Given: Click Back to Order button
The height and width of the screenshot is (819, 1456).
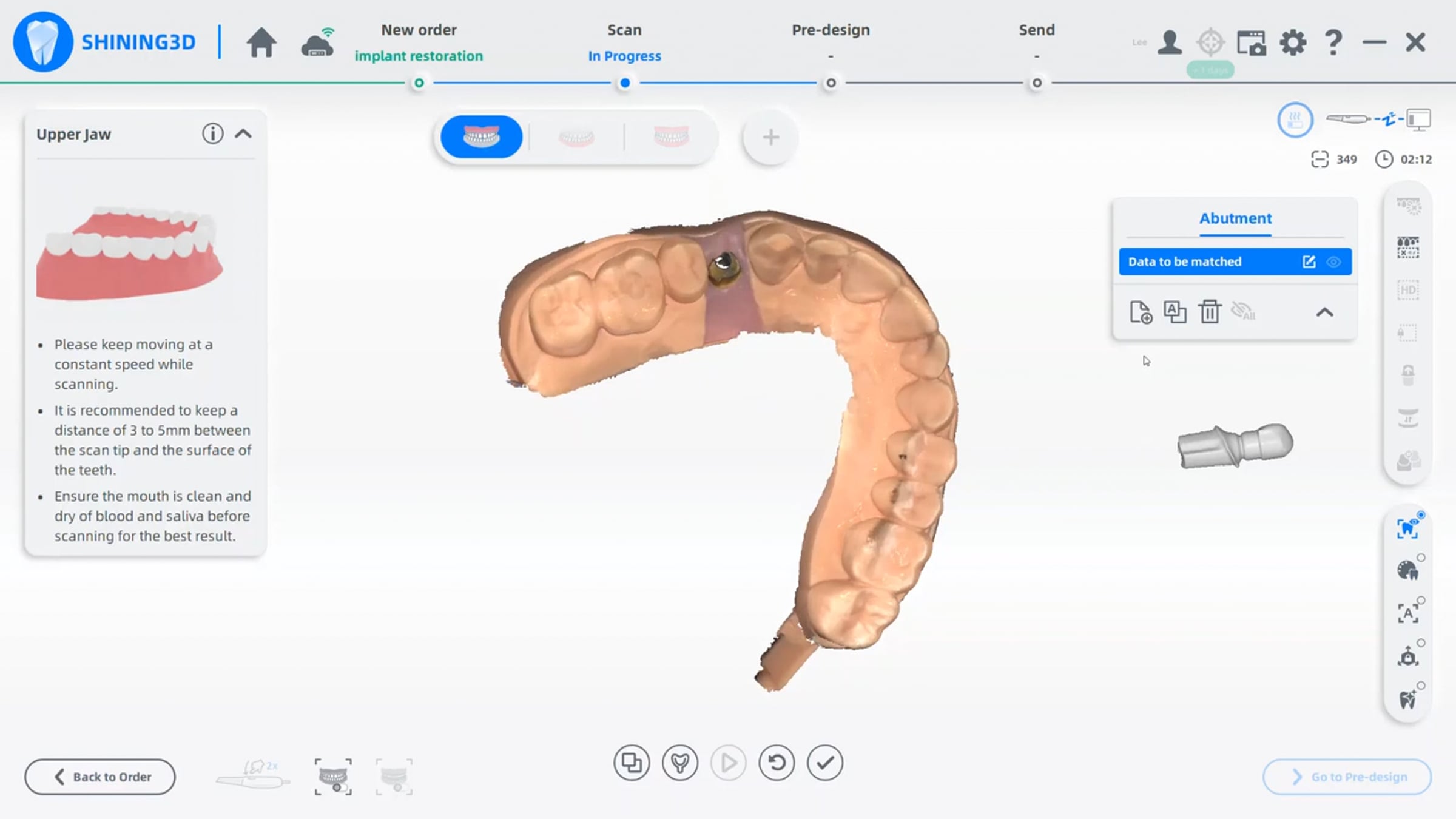Looking at the screenshot, I should point(100,777).
